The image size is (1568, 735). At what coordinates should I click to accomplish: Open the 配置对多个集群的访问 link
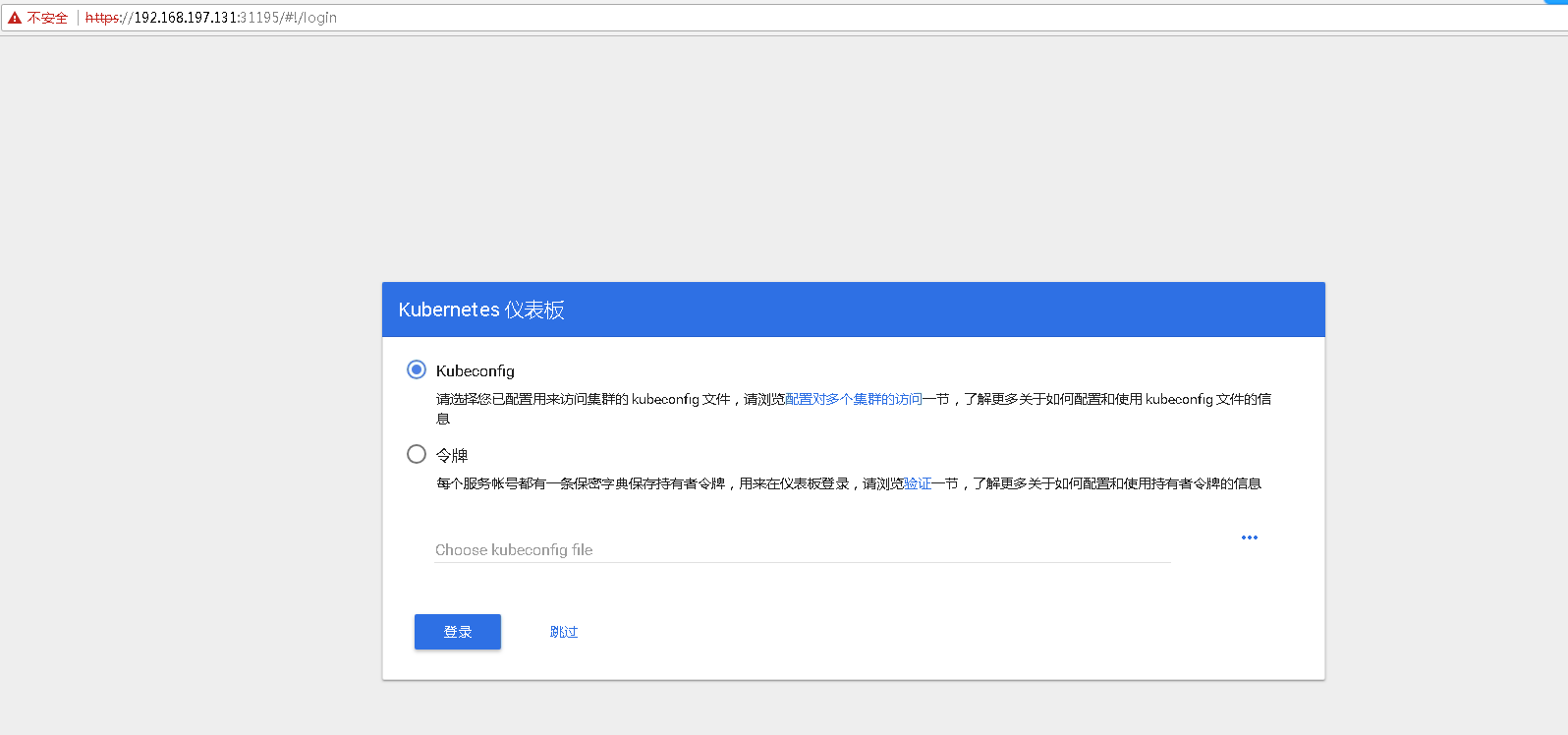tap(854, 399)
